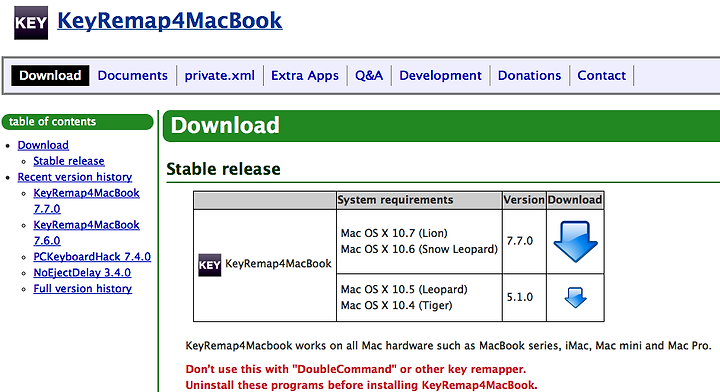
Task: Click the 'Mac OS X 10.7 (Lion)' text
Action: coord(394,233)
